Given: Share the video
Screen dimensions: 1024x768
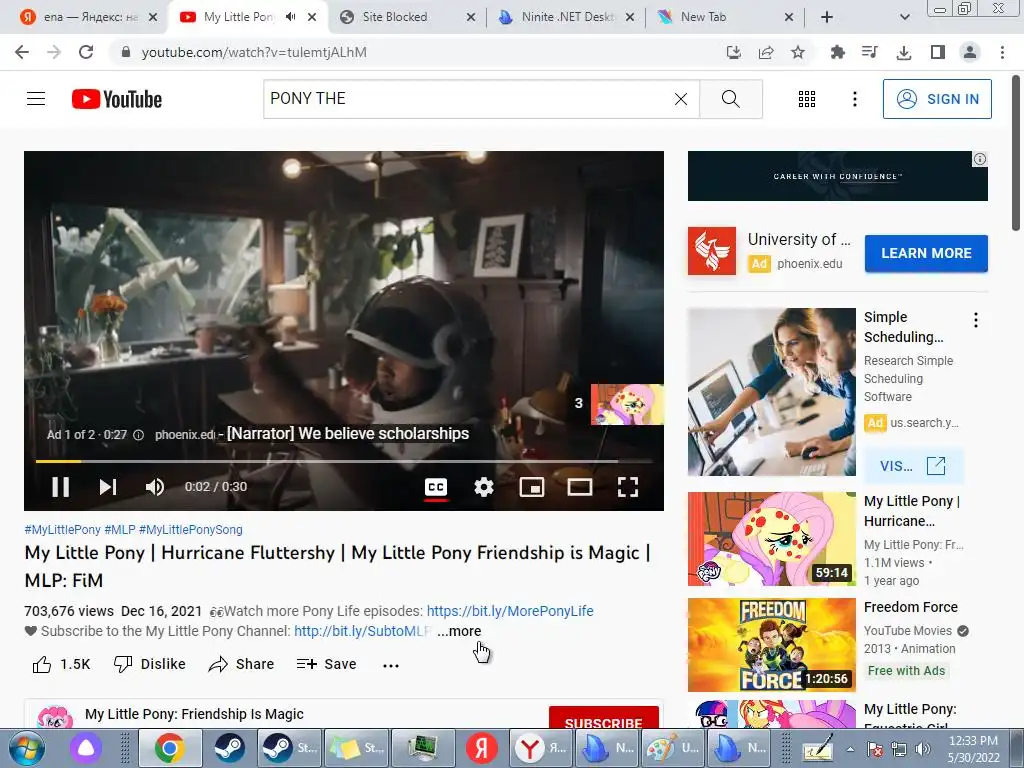Looking at the screenshot, I should [241, 664].
